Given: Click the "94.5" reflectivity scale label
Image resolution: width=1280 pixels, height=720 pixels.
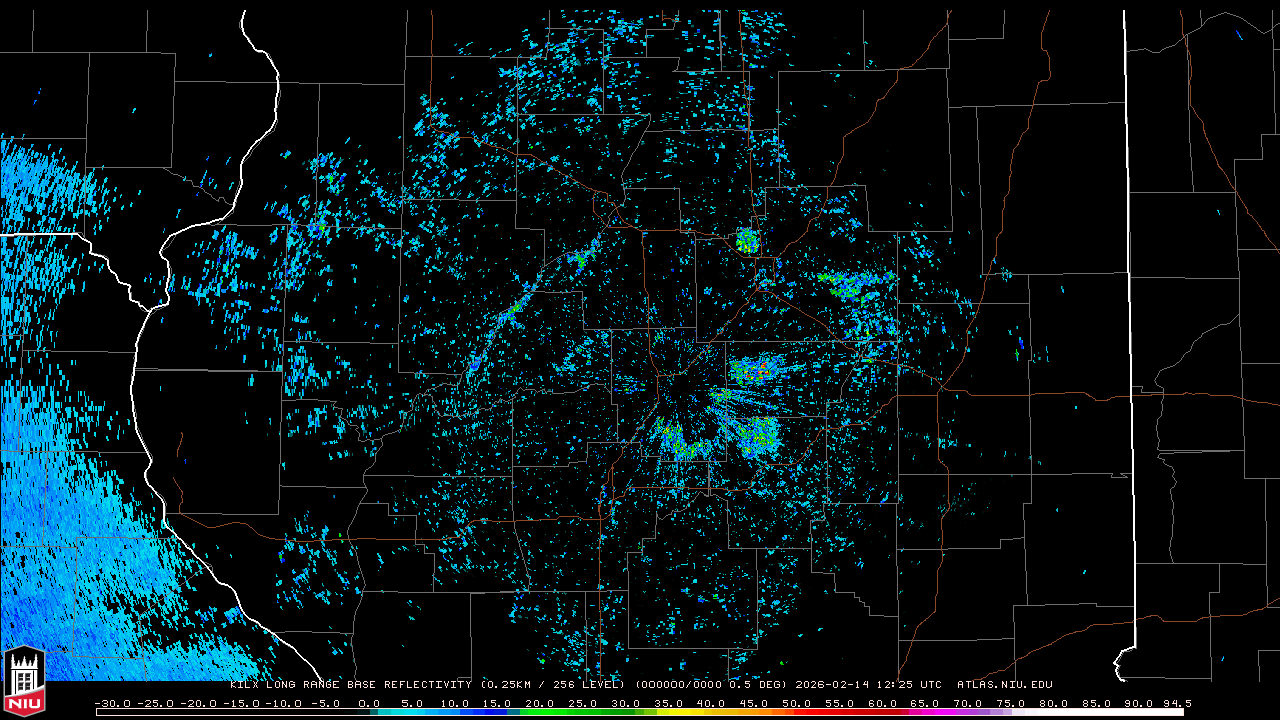Looking at the screenshot, I should 1176,703.
